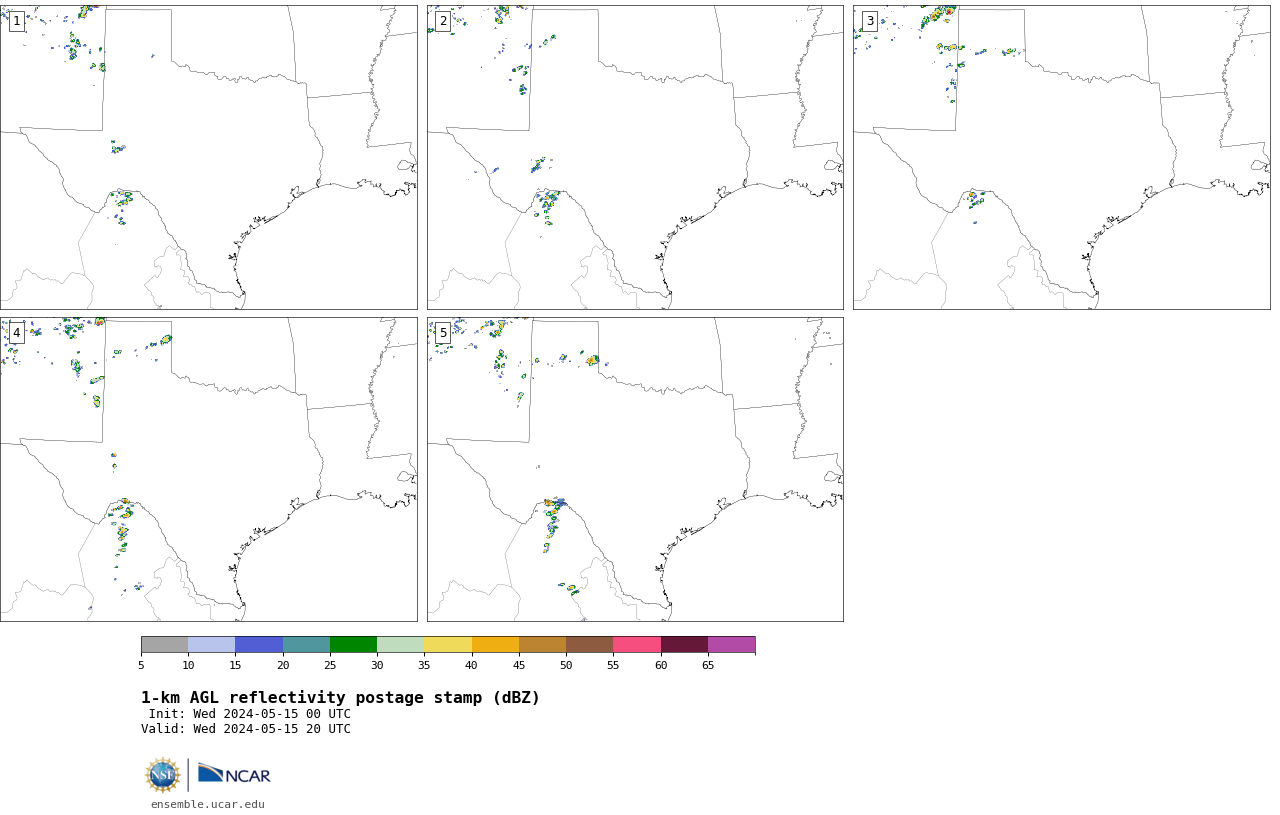Click colorbar tick label 65
This screenshot has height=815, width=1280.
tap(708, 665)
